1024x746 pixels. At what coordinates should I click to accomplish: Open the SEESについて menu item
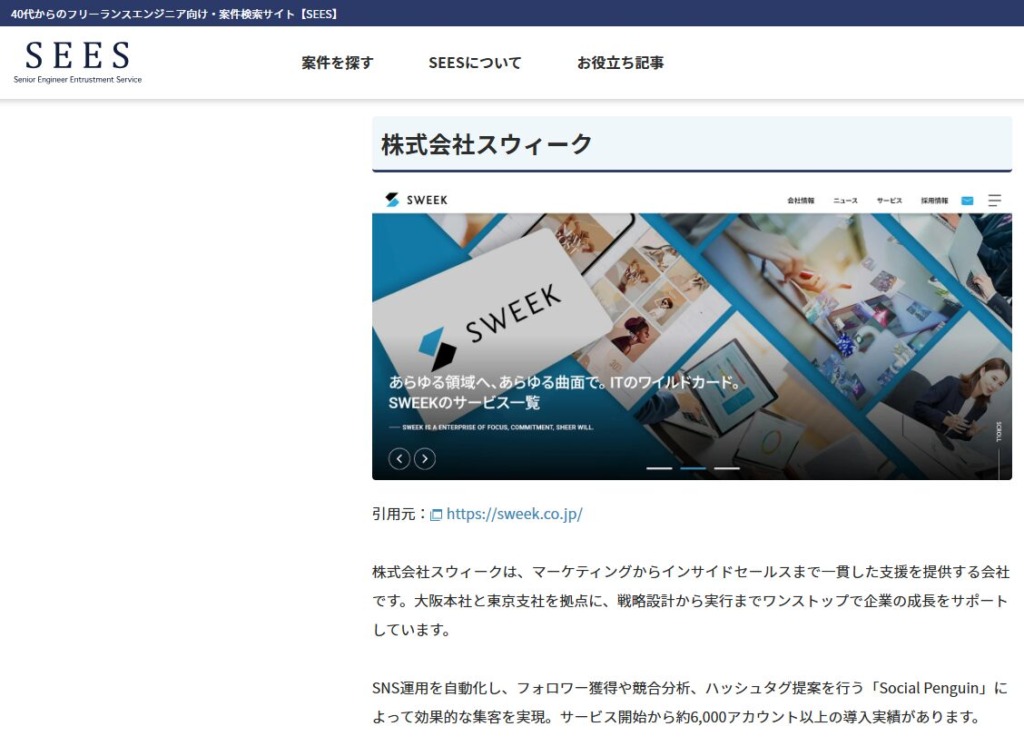pyautogui.click(x=475, y=63)
